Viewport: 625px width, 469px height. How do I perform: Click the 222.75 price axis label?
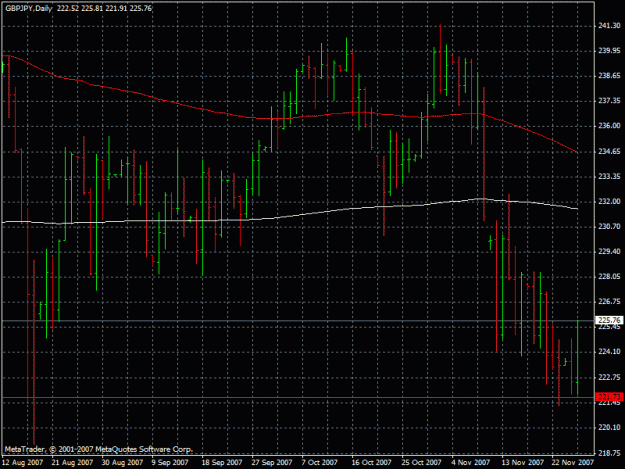[x=609, y=377]
